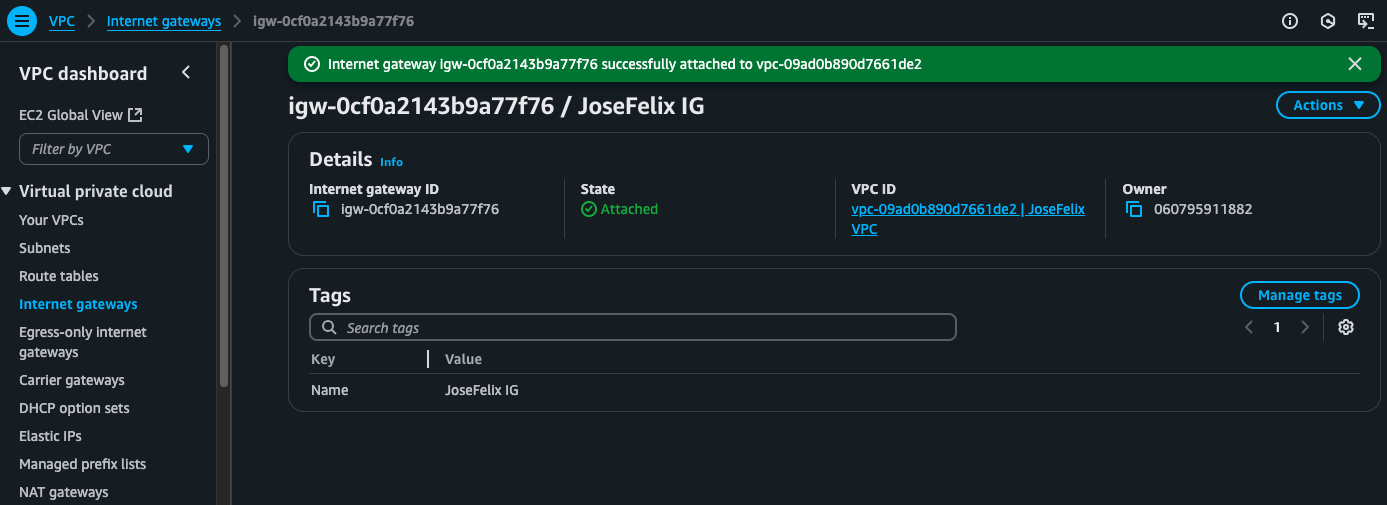The width and height of the screenshot is (1387, 505).
Task: Click owner ID 060795911882 text
Action: coord(1203,209)
